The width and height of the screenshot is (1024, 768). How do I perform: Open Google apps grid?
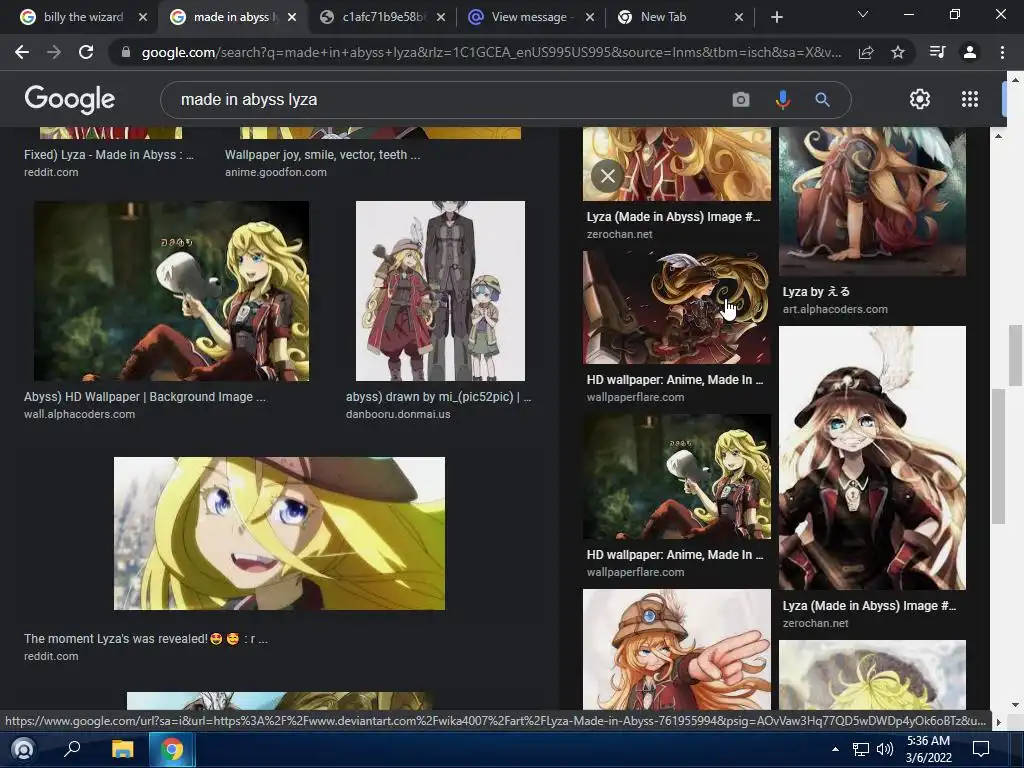[970, 99]
